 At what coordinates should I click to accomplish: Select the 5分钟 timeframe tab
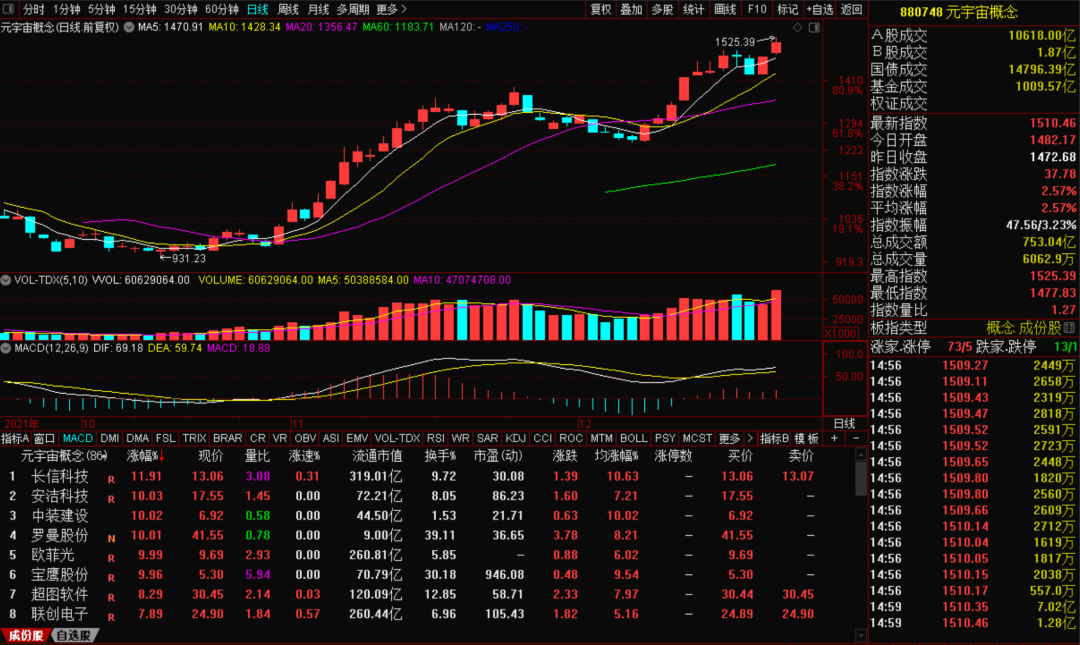(101, 9)
